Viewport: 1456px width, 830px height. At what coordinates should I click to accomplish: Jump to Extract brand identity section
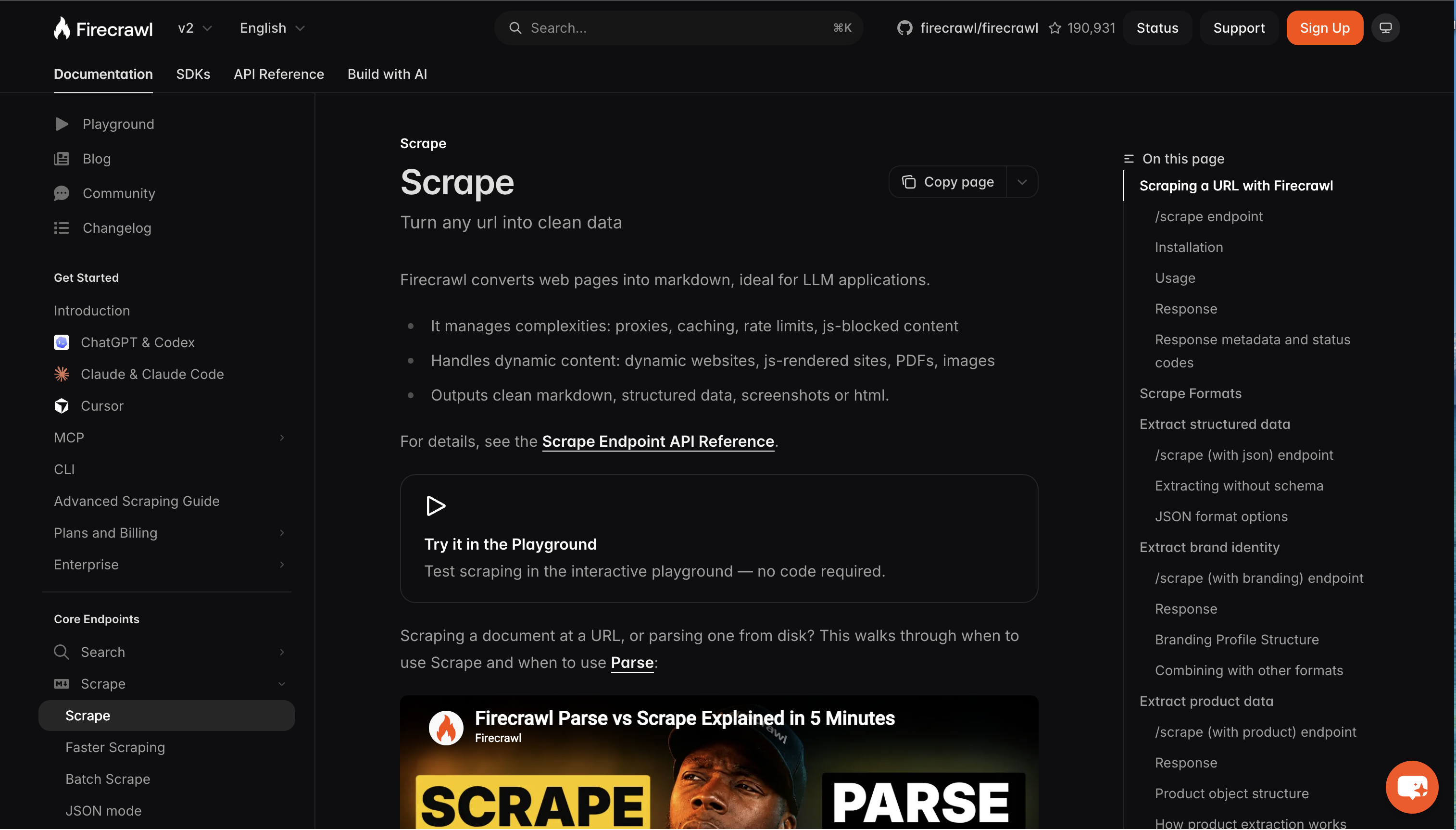pos(1209,547)
